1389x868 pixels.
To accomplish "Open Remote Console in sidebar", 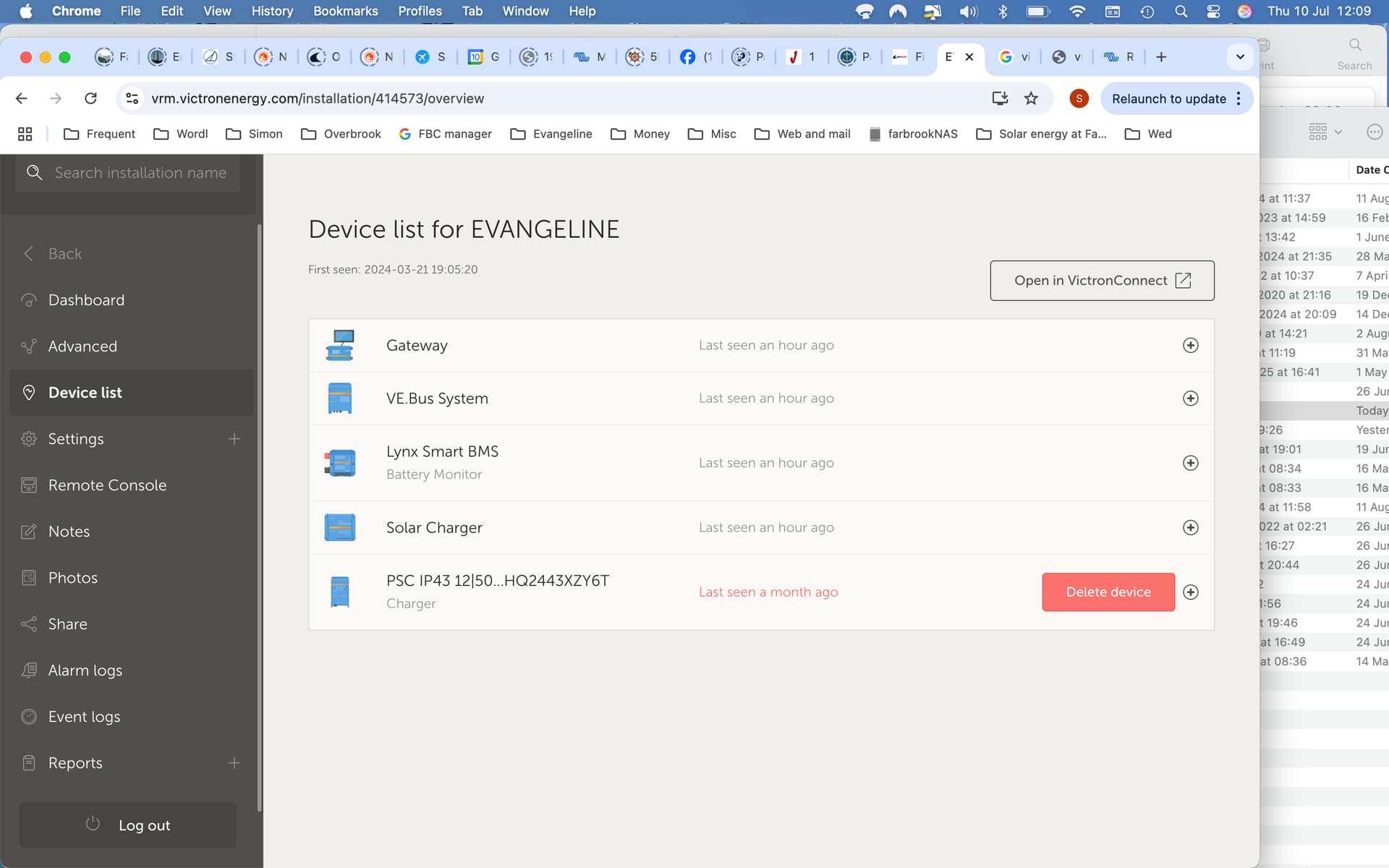I will (132, 485).
